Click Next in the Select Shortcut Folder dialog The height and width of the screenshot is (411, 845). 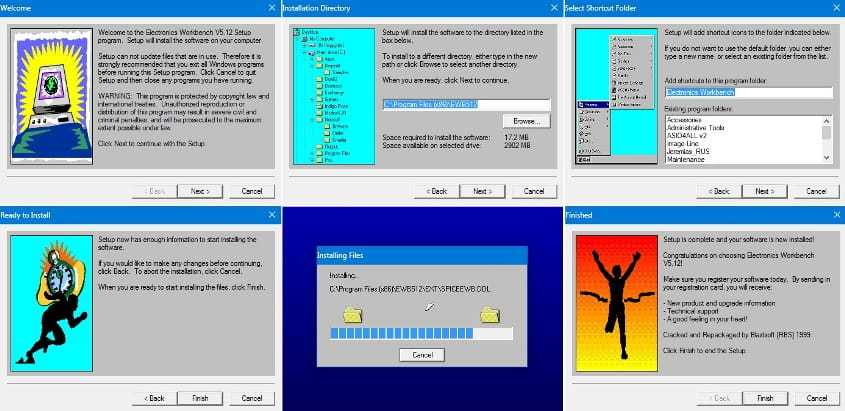click(764, 191)
